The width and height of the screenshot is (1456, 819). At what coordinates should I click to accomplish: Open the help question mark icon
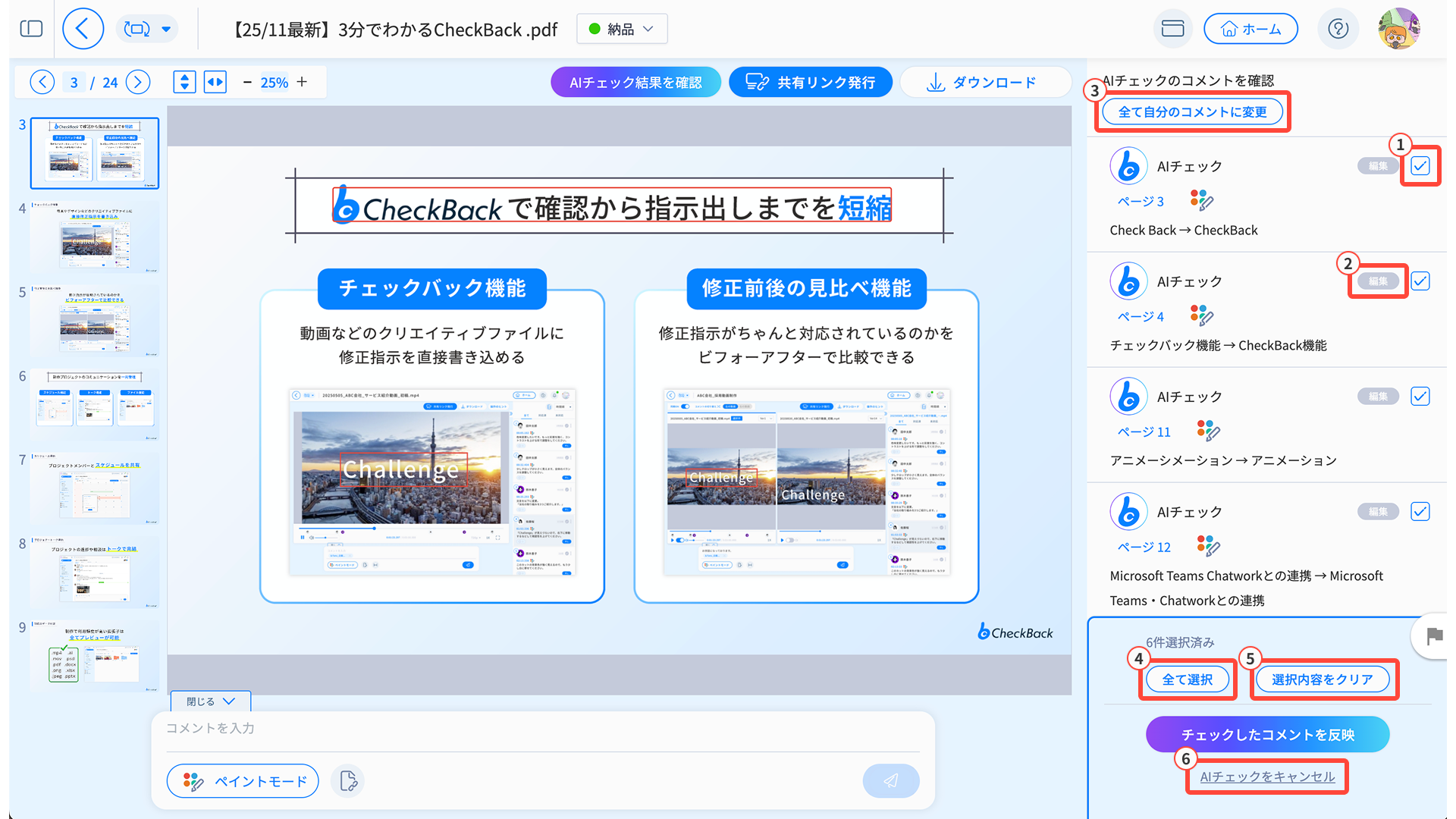point(1338,29)
